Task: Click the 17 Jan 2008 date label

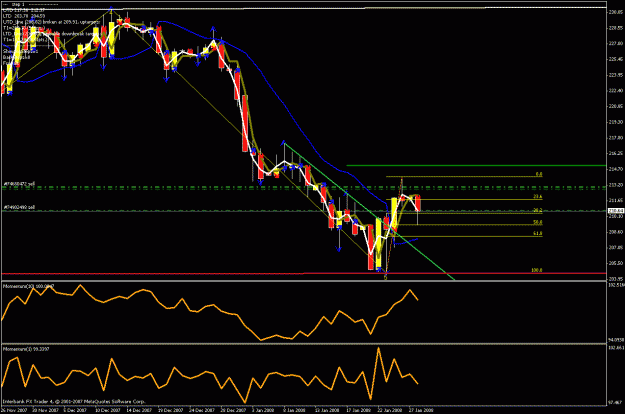Action: 357,410
